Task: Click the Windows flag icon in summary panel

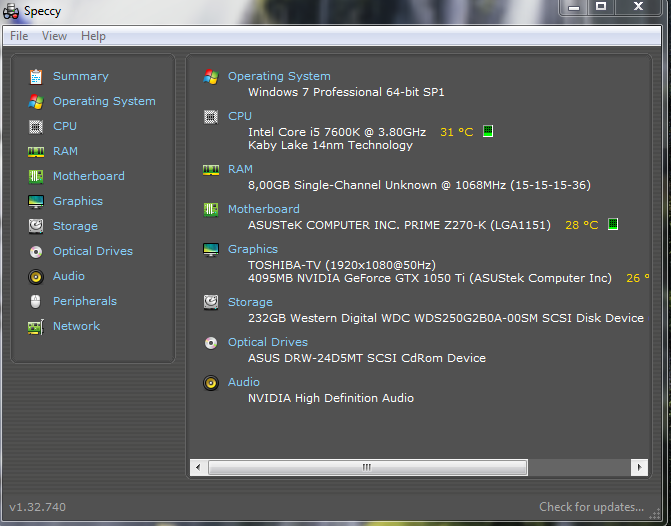Action: (211, 77)
